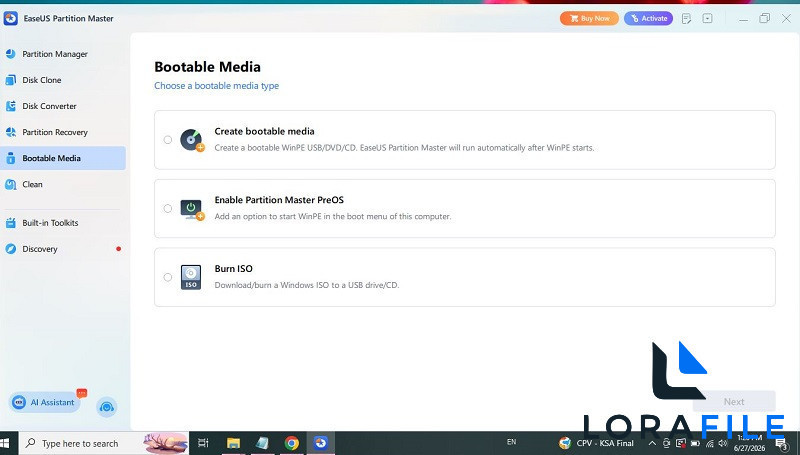Open the title bar dropdown menu icon
Image resolution: width=800 pixels, height=455 pixels.
707,18
